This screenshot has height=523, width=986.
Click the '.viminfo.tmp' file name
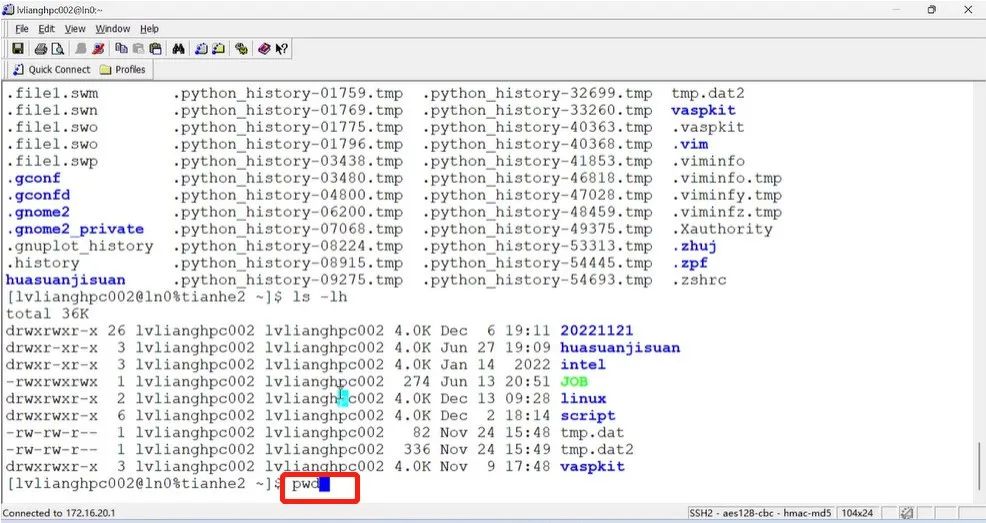coord(726,178)
